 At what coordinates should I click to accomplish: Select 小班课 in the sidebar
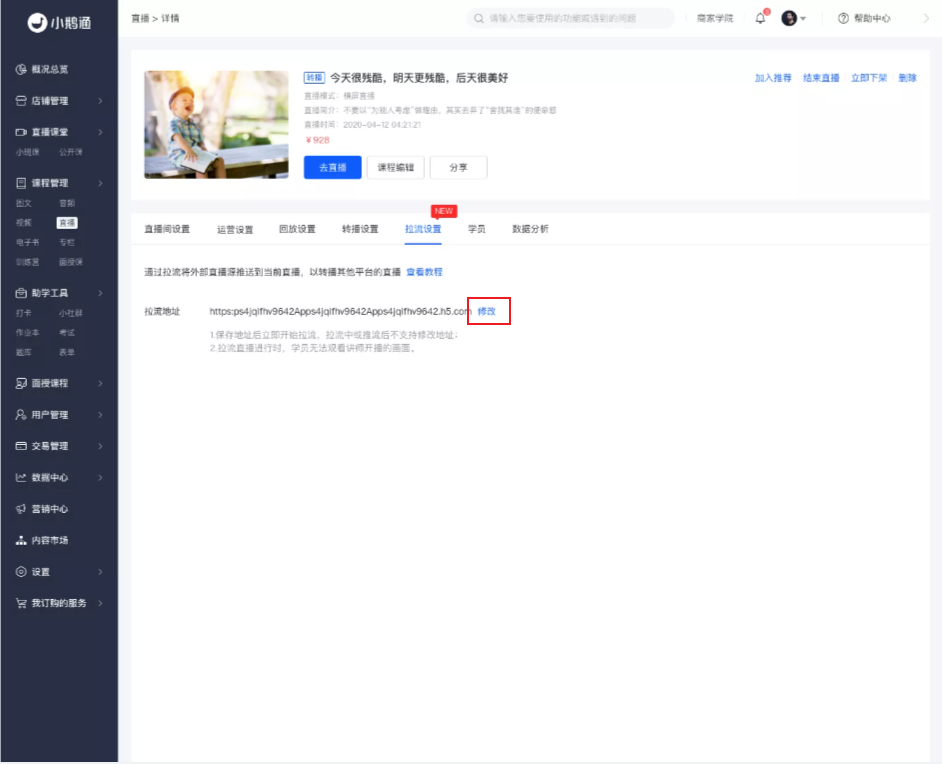coord(28,152)
